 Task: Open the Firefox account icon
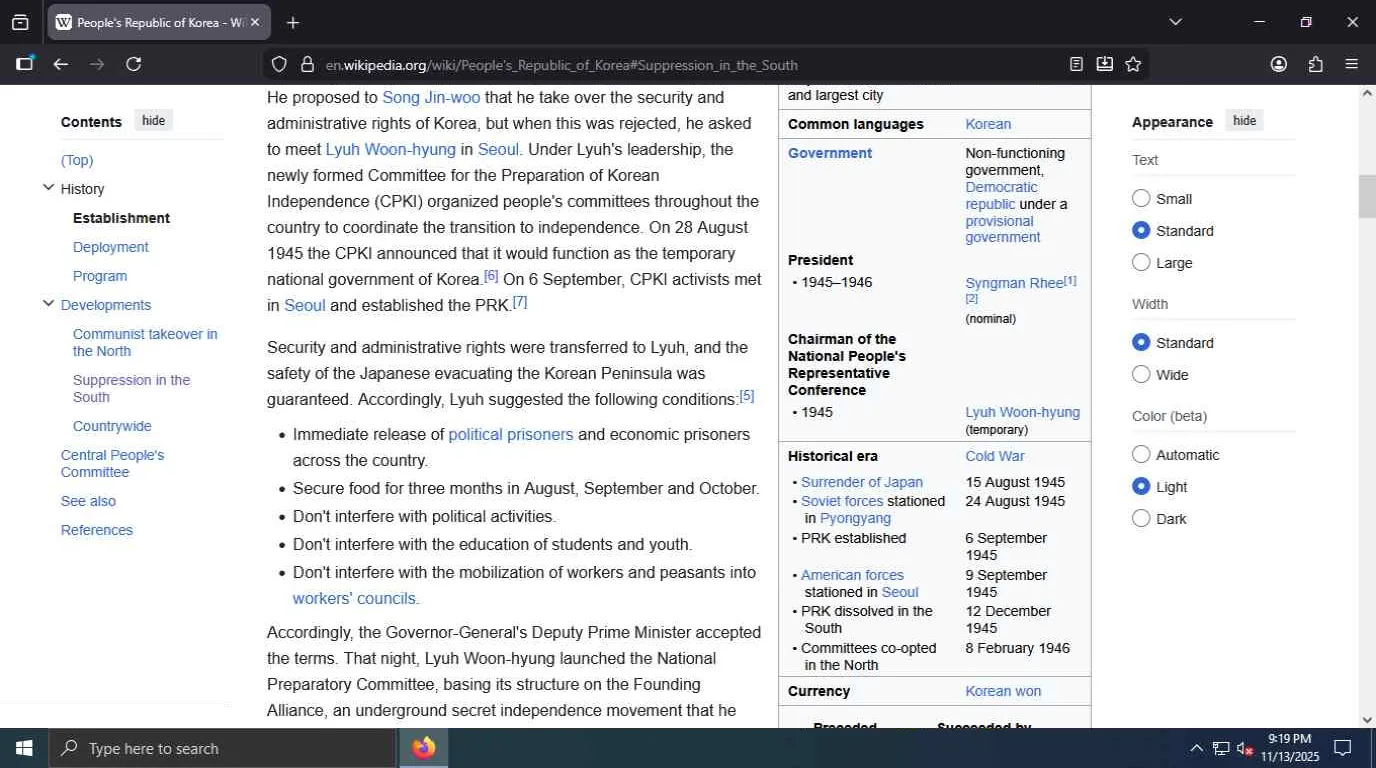(x=1279, y=64)
